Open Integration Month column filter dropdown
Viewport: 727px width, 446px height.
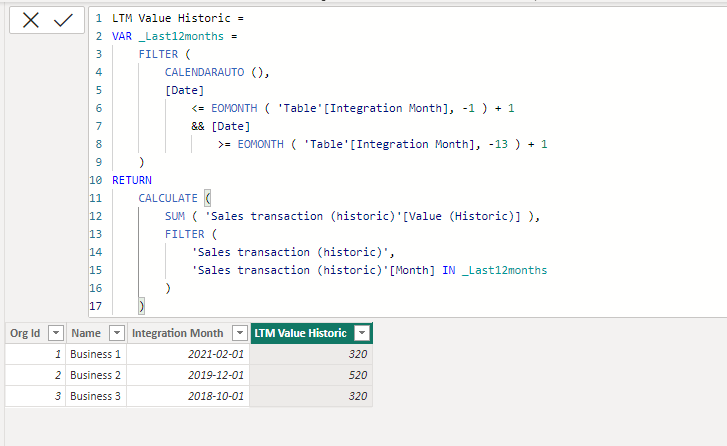pos(240,333)
